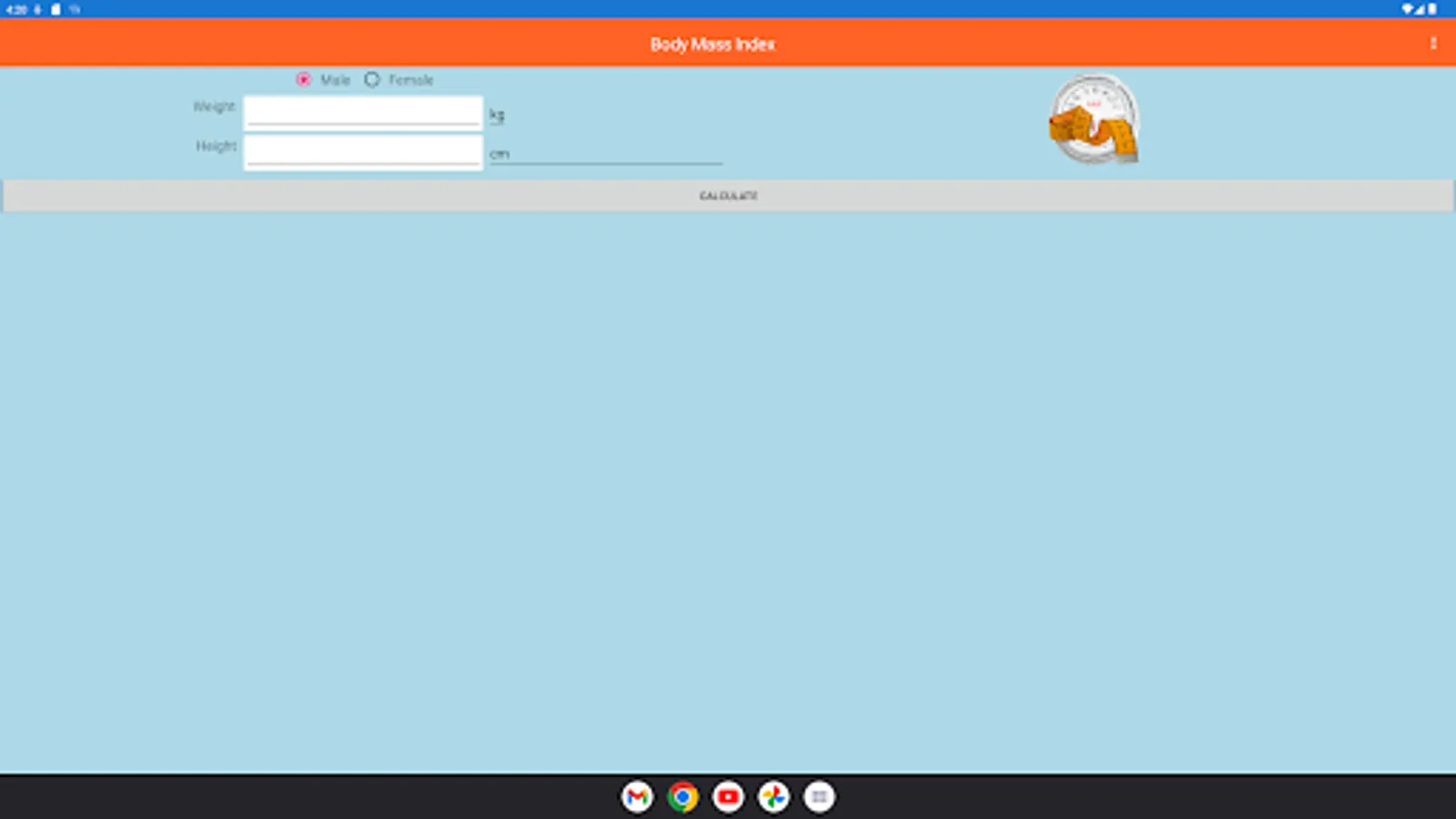Open the overflow menu in the top bar
The height and width of the screenshot is (819, 1456).
pos(1433,43)
